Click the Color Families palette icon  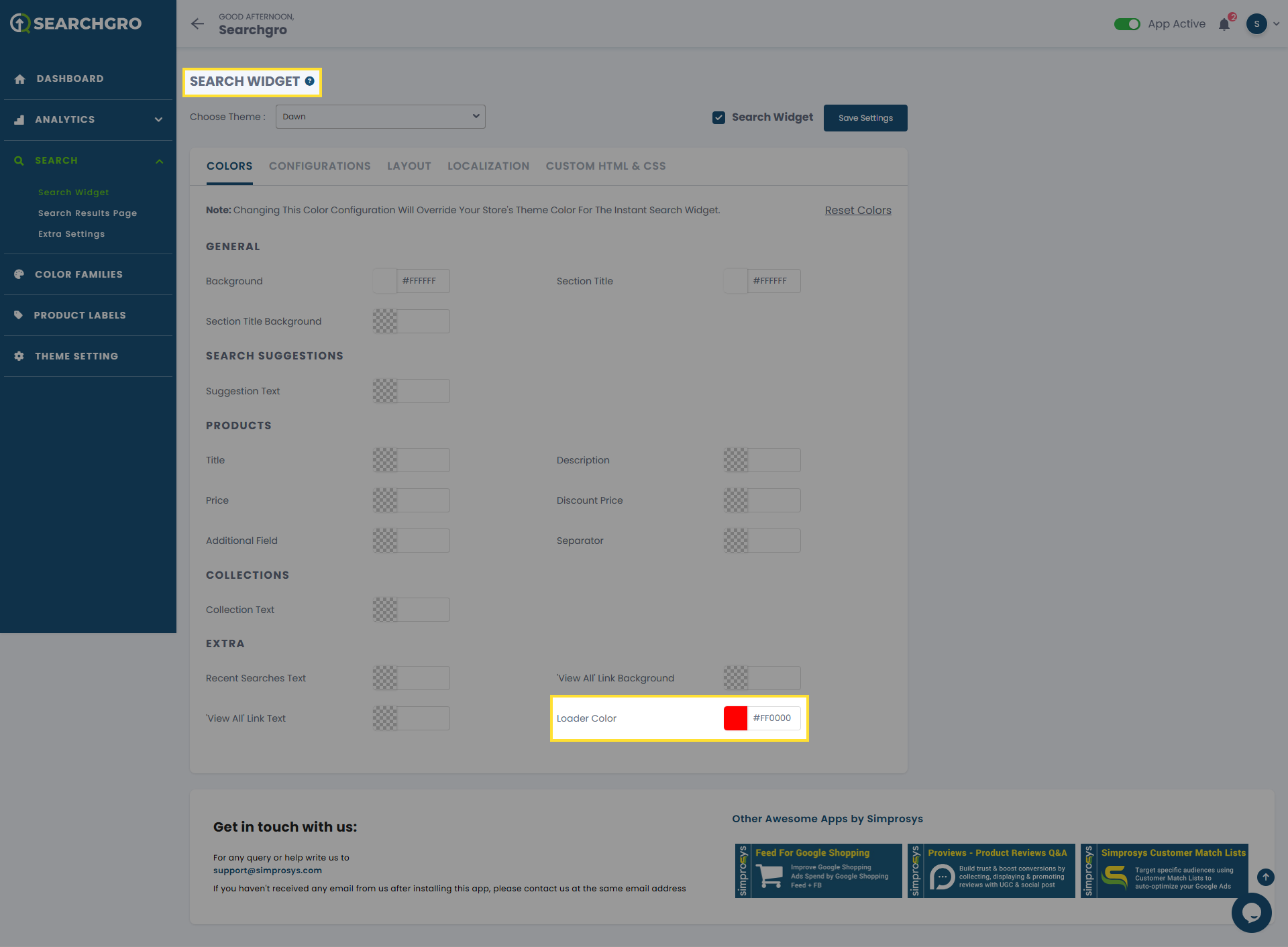click(x=19, y=274)
